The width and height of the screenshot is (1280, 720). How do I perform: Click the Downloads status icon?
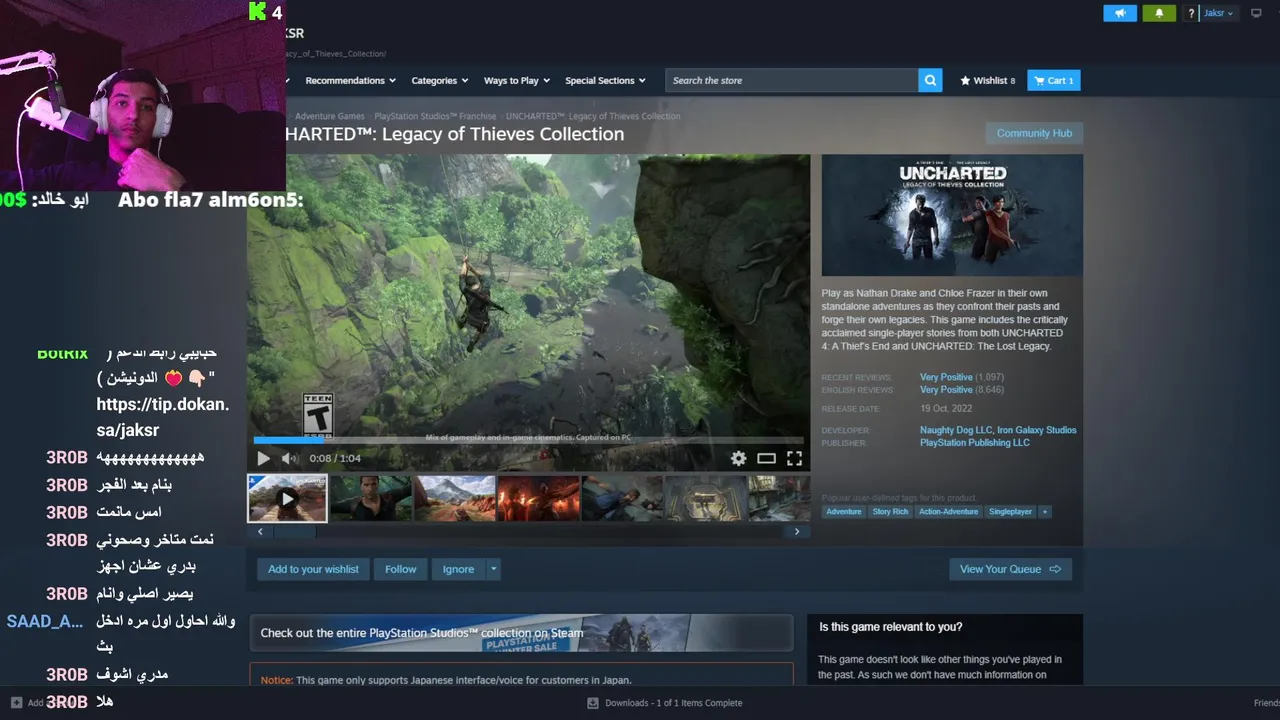593,703
